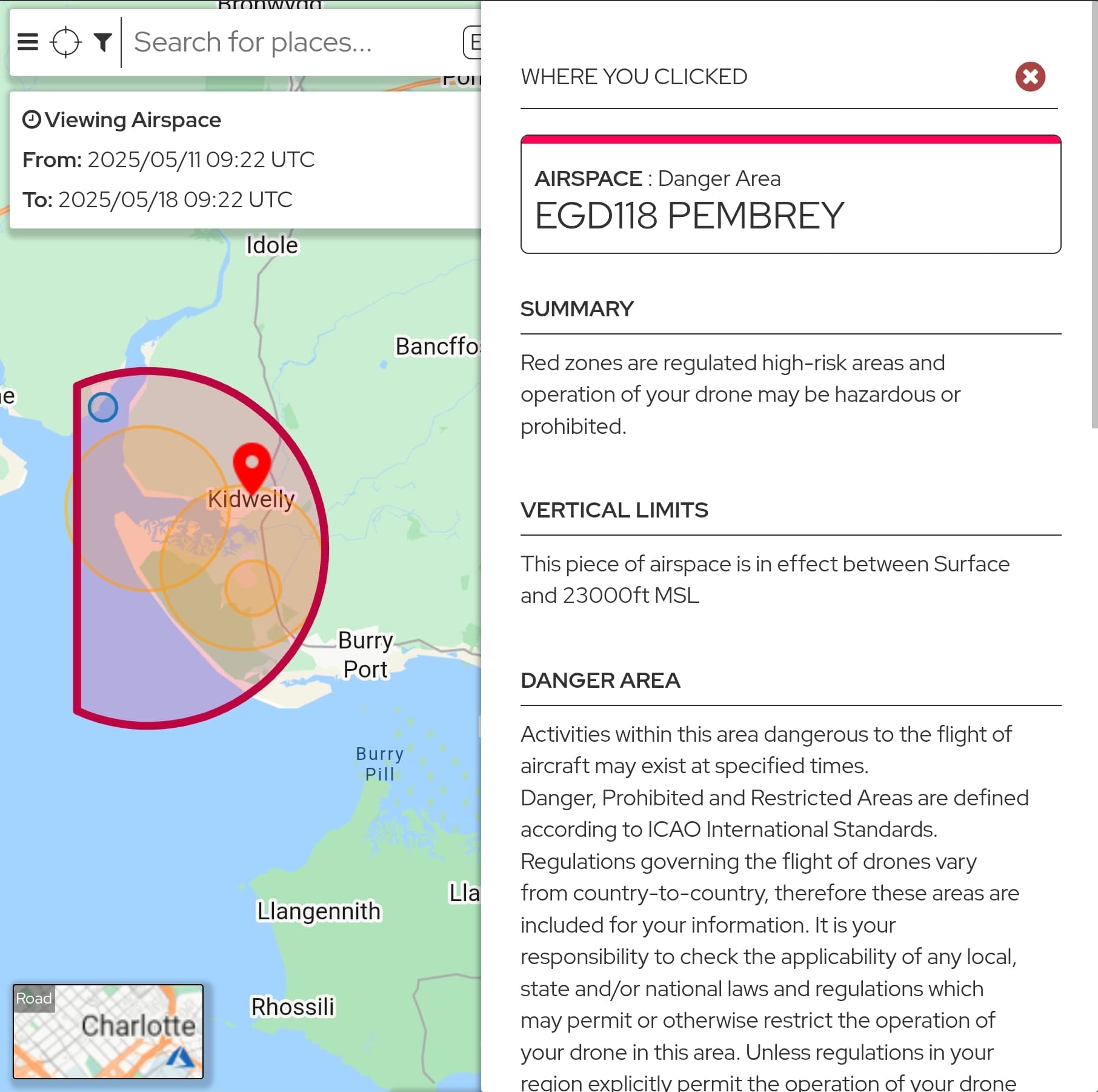Click the To date 2025/05/18 value

click(175, 200)
